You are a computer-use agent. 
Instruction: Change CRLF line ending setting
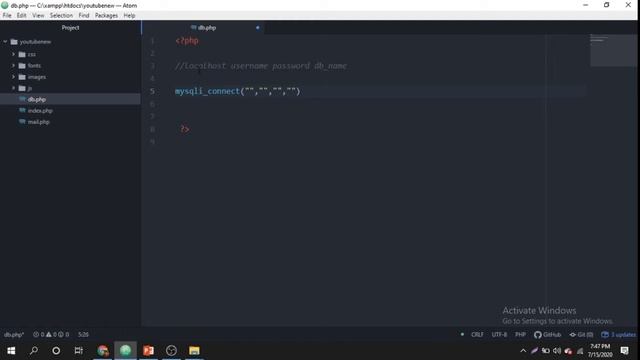pyautogui.click(x=477, y=335)
